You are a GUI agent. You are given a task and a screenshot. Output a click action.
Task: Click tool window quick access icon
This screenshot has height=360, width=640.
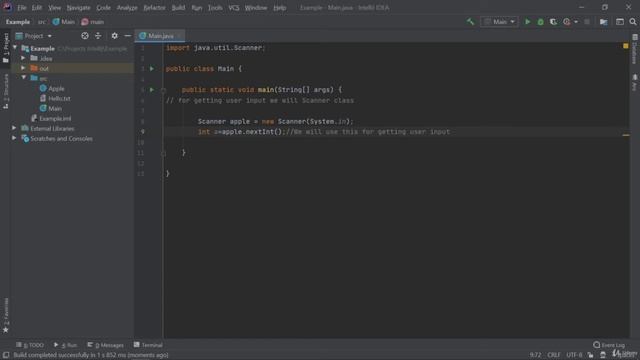click(6, 355)
